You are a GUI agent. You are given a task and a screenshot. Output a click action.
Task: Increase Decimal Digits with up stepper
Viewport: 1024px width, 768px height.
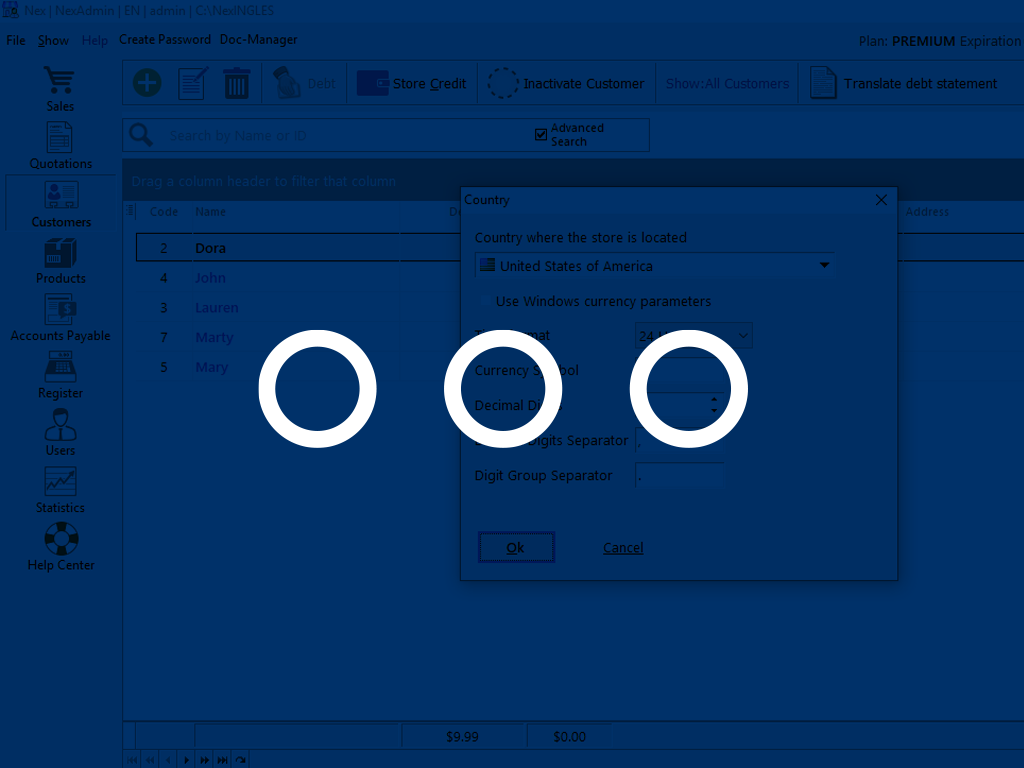point(713,398)
